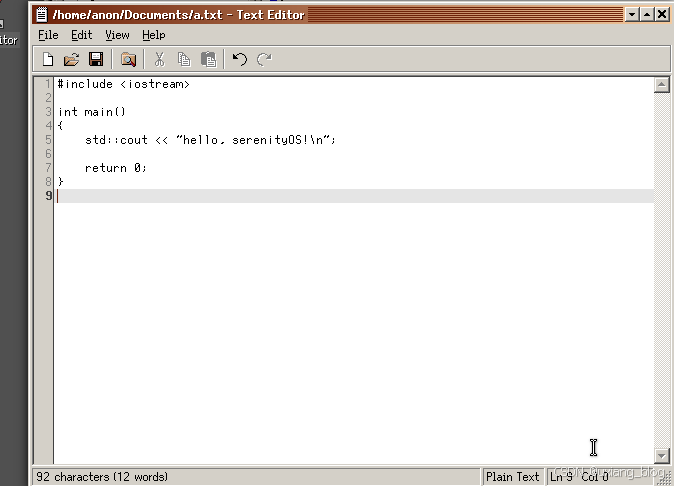This screenshot has height=486, width=674.
Task: Click the scrollbar up arrow
Action: [662, 85]
